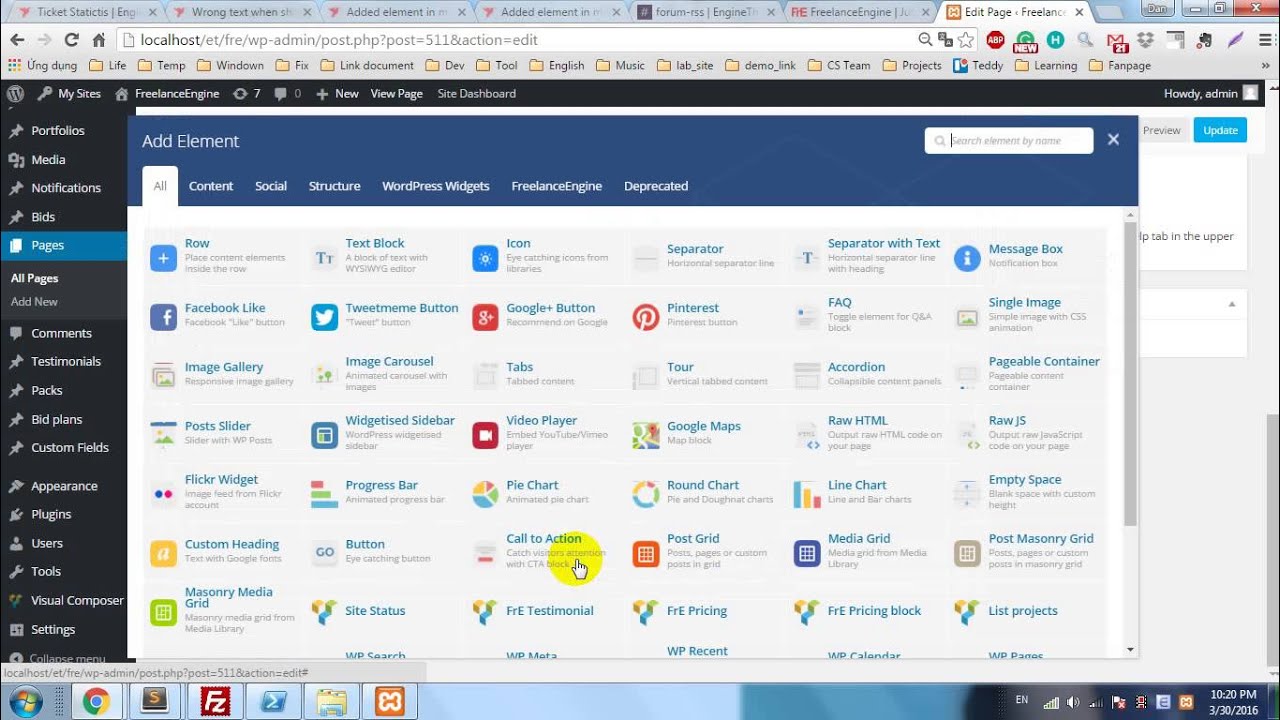Click View Page in admin bar
Screen dimensions: 1280x720
[397, 93]
